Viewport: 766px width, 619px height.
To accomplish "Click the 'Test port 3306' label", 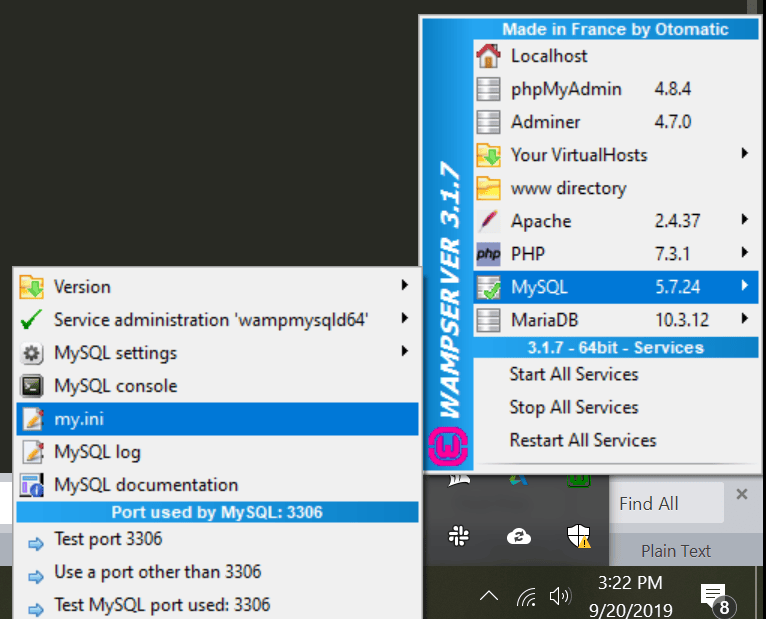I will click(x=108, y=539).
